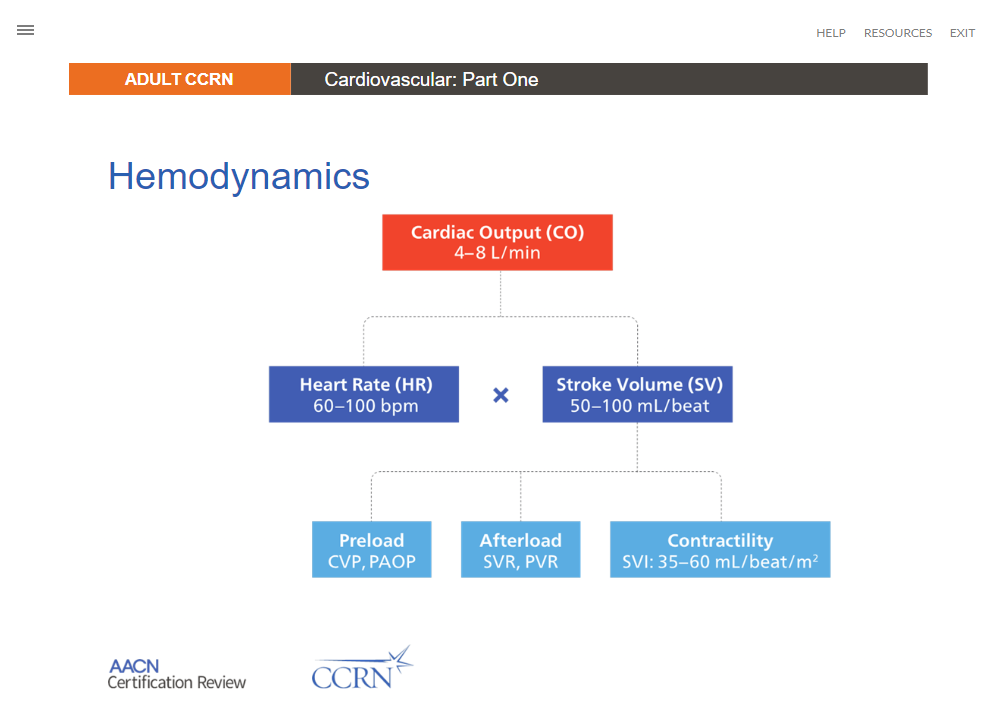Click the 50–100 mL/beat value text

click(x=639, y=406)
